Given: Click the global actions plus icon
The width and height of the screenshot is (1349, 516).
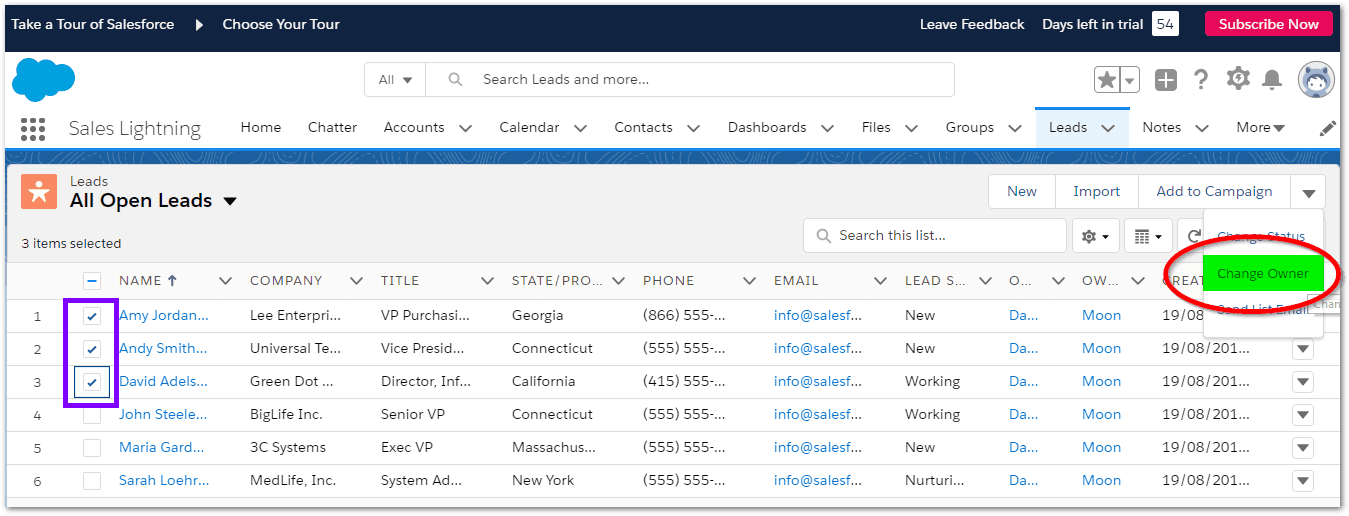Looking at the screenshot, I should 1166,80.
